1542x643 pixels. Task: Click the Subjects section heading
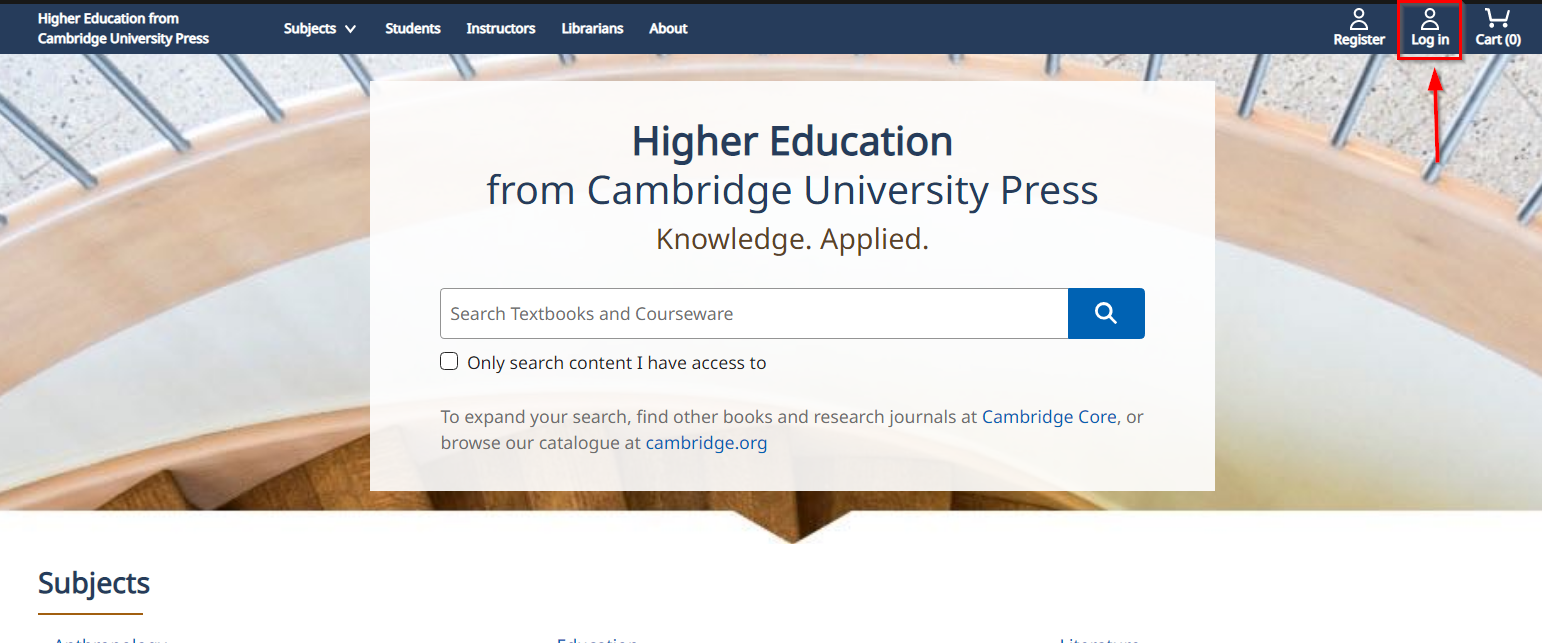(x=94, y=583)
